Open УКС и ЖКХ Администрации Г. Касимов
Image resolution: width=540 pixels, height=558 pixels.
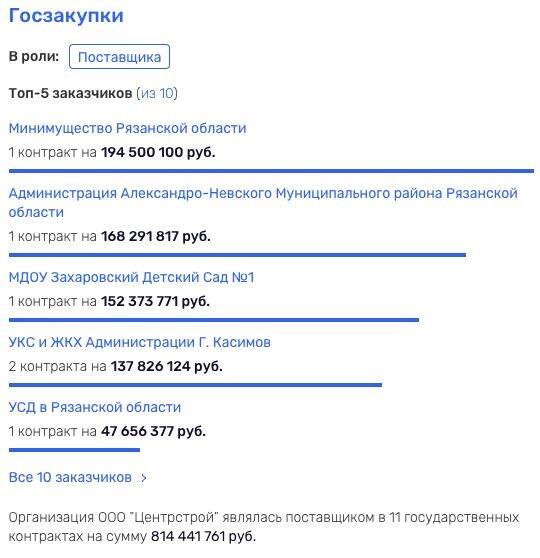tap(140, 342)
